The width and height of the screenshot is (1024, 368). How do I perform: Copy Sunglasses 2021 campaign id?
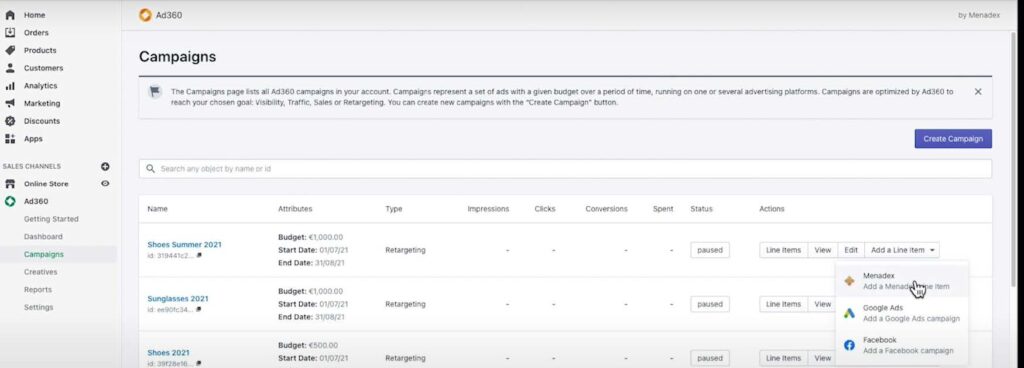pos(199,309)
